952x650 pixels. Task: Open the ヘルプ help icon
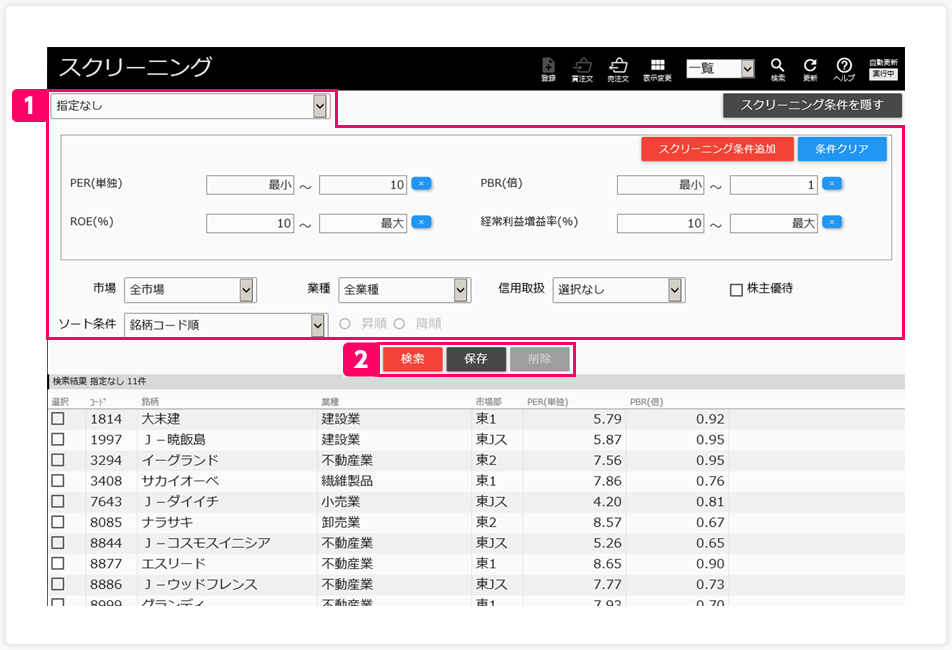tap(844, 69)
